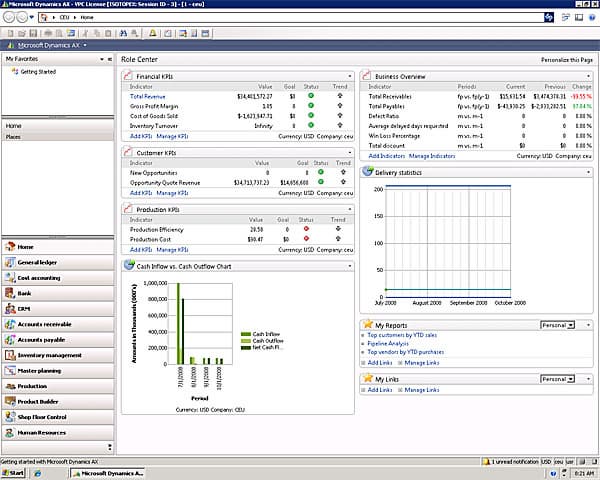Click the Total Revenue KPI link

coord(148,96)
